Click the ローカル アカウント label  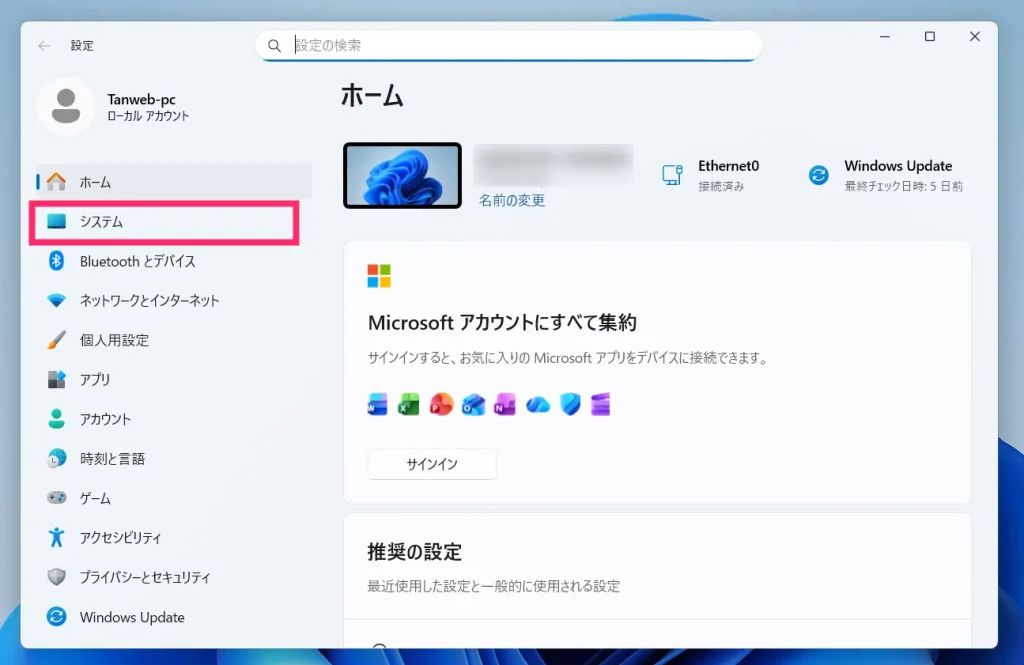(x=148, y=116)
